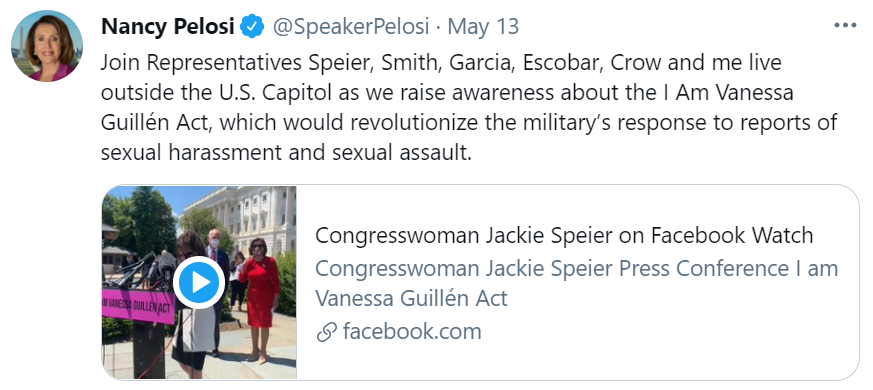Click the chain link icon beside facebook.com
Image resolution: width=873 pixels, height=390 pixels.
(326, 333)
